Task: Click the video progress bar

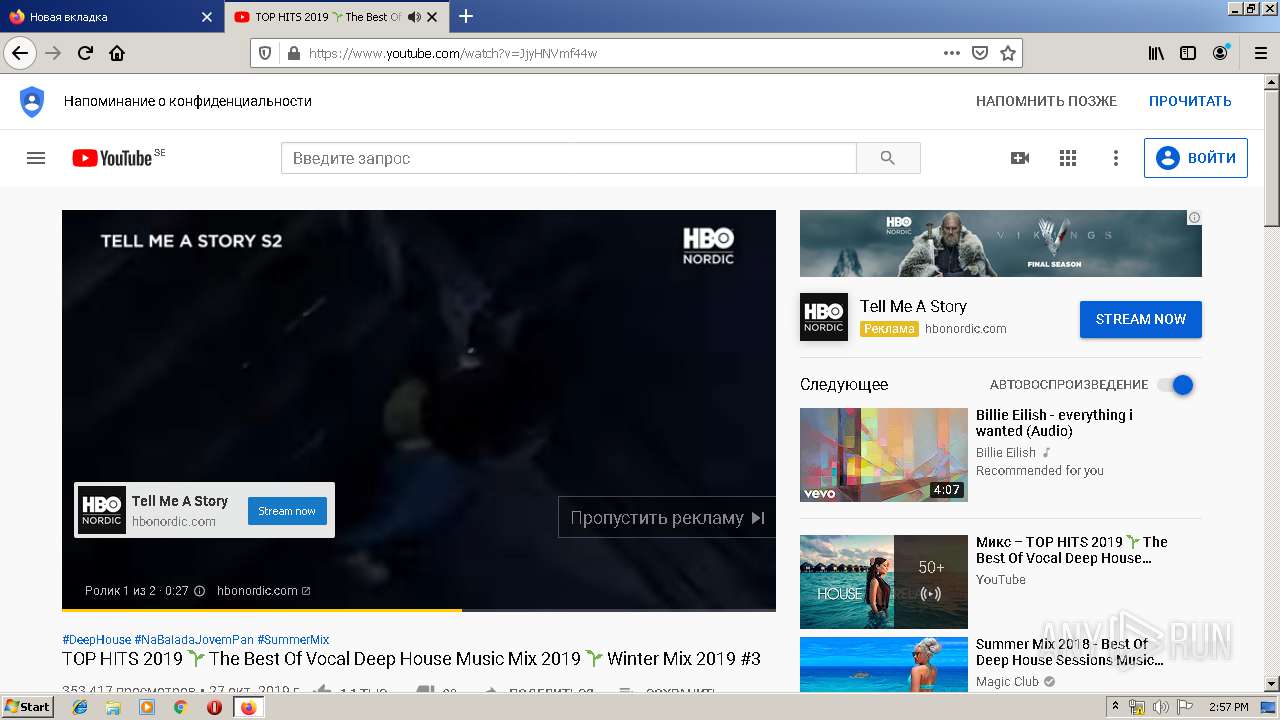Action: (419, 609)
